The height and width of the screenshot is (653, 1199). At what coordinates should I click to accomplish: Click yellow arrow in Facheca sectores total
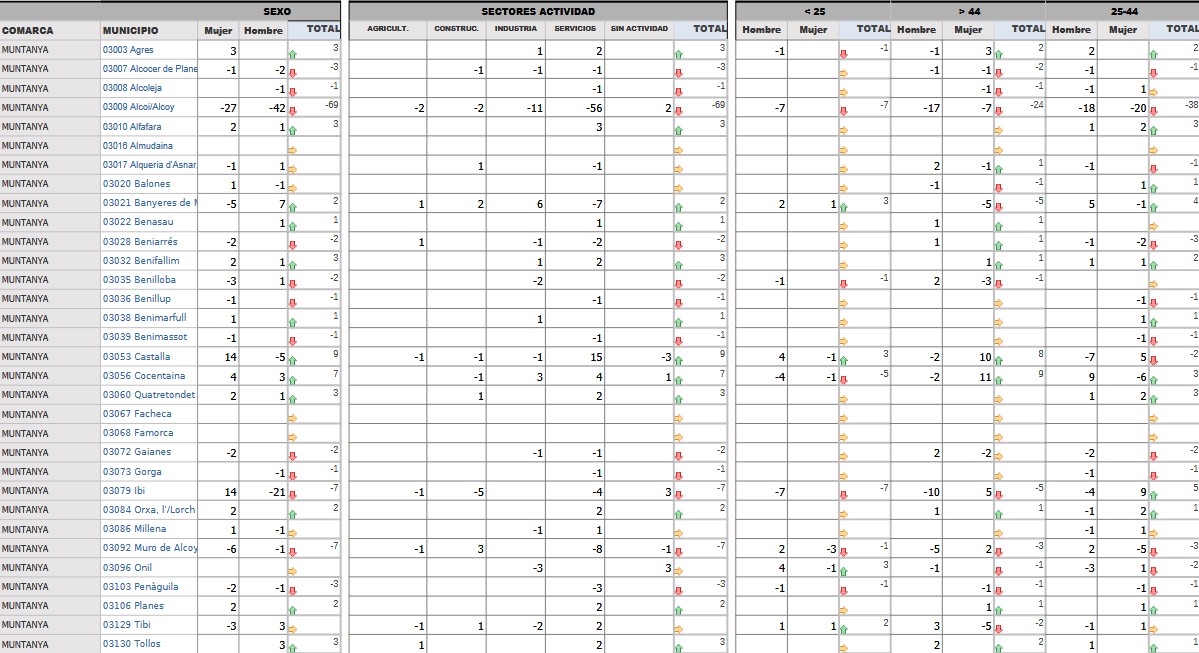(x=678, y=418)
